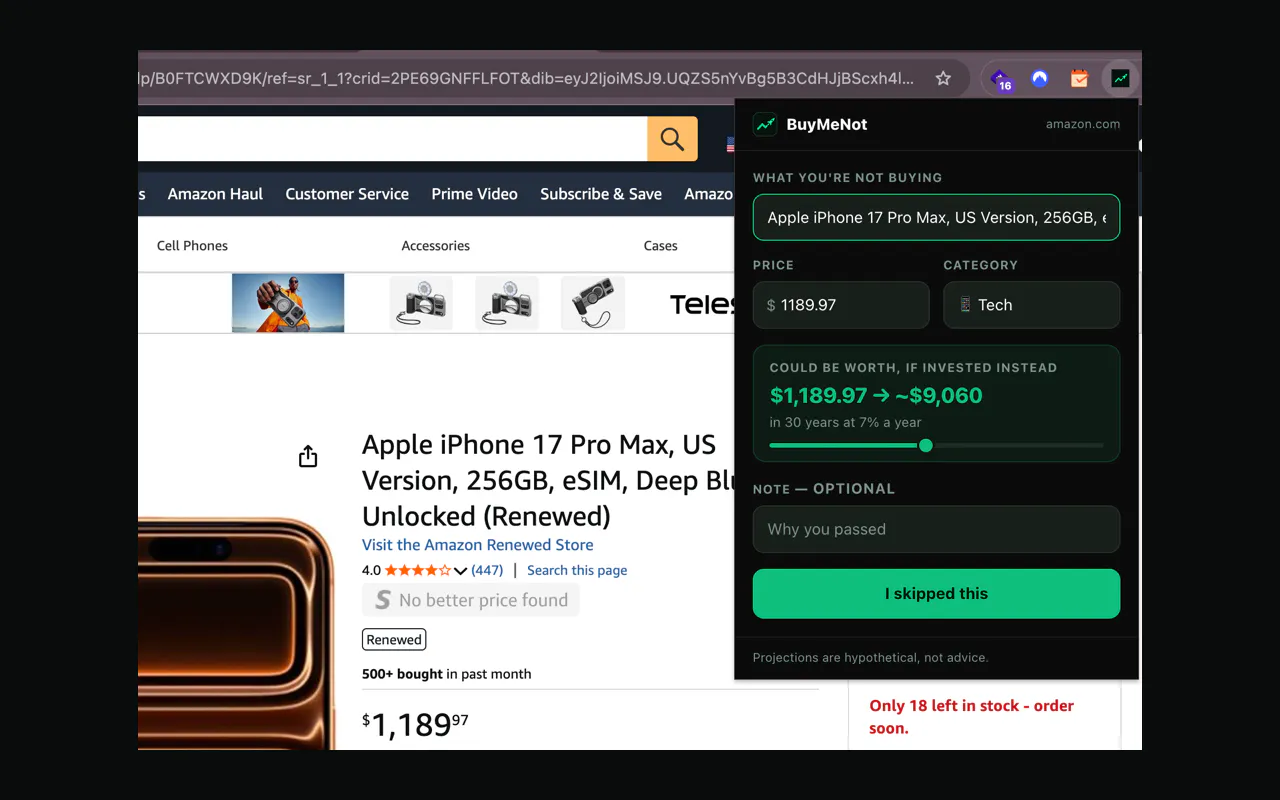The image size is (1280, 800).
Task: Open Amazon Haul in the navigation bar
Action: [x=215, y=194]
